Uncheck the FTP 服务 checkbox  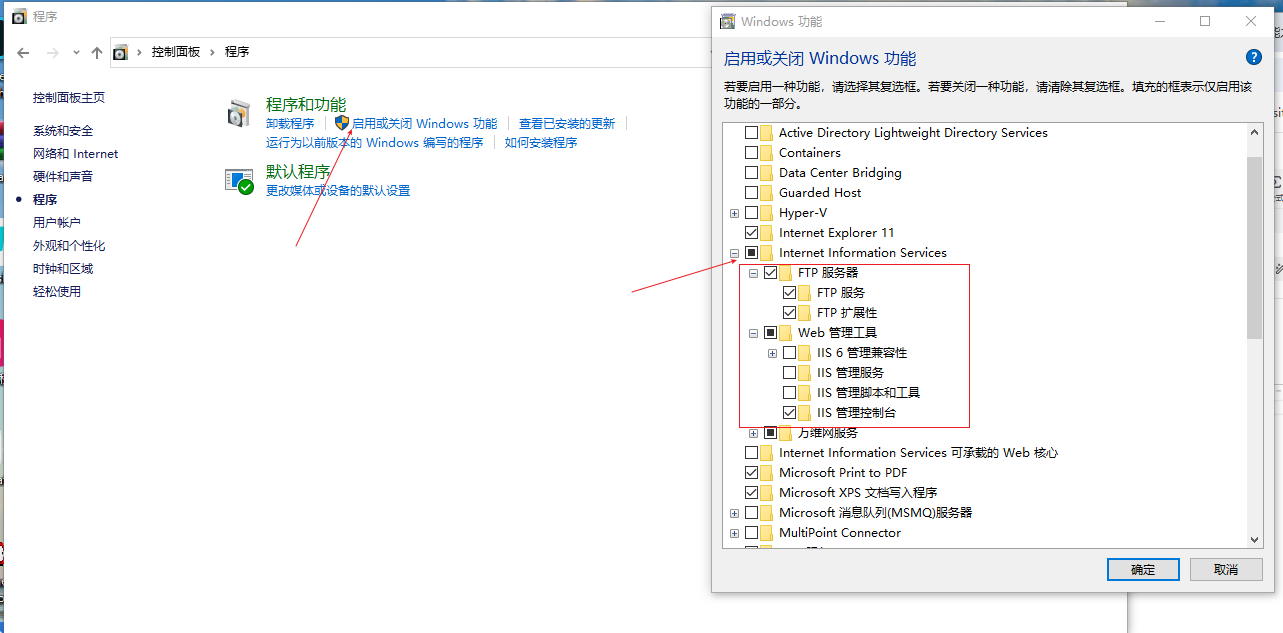click(x=790, y=293)
